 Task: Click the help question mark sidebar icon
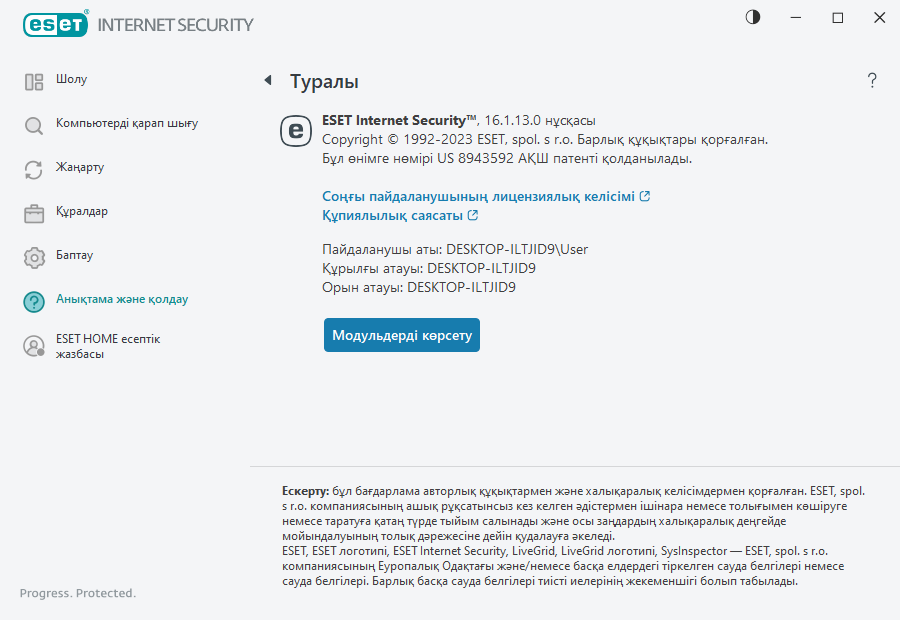(34, 302)
